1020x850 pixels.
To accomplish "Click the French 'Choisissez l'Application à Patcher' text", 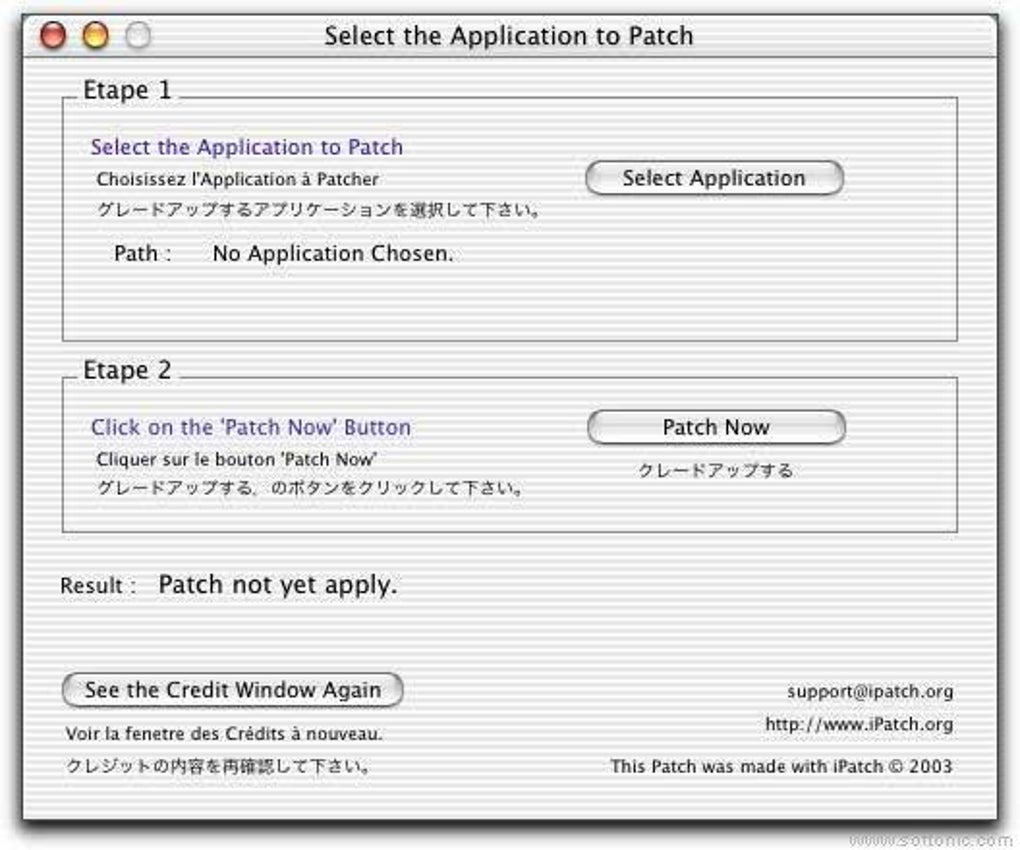I will (237, 180).
